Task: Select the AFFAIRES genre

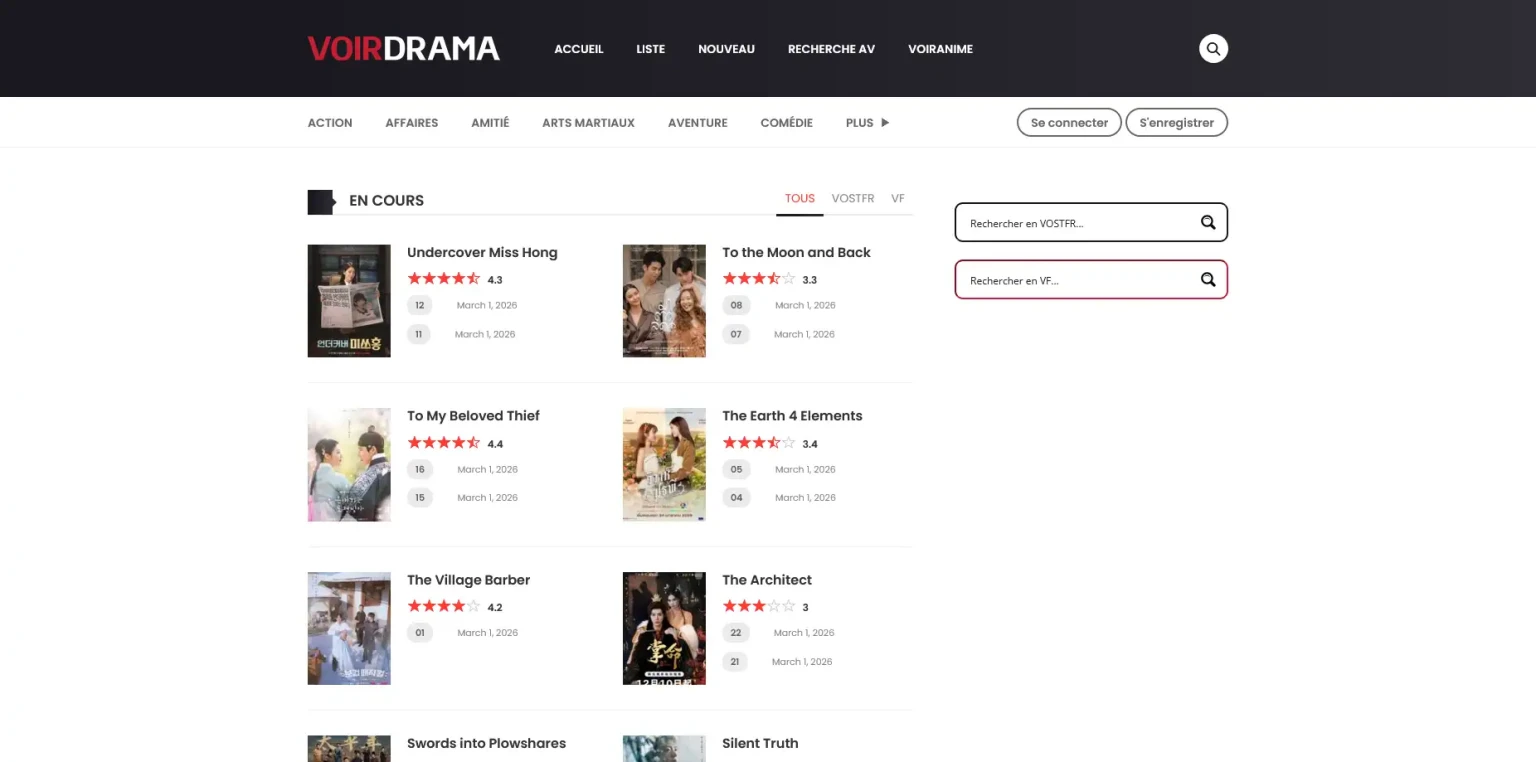Action: click(412, 123)
